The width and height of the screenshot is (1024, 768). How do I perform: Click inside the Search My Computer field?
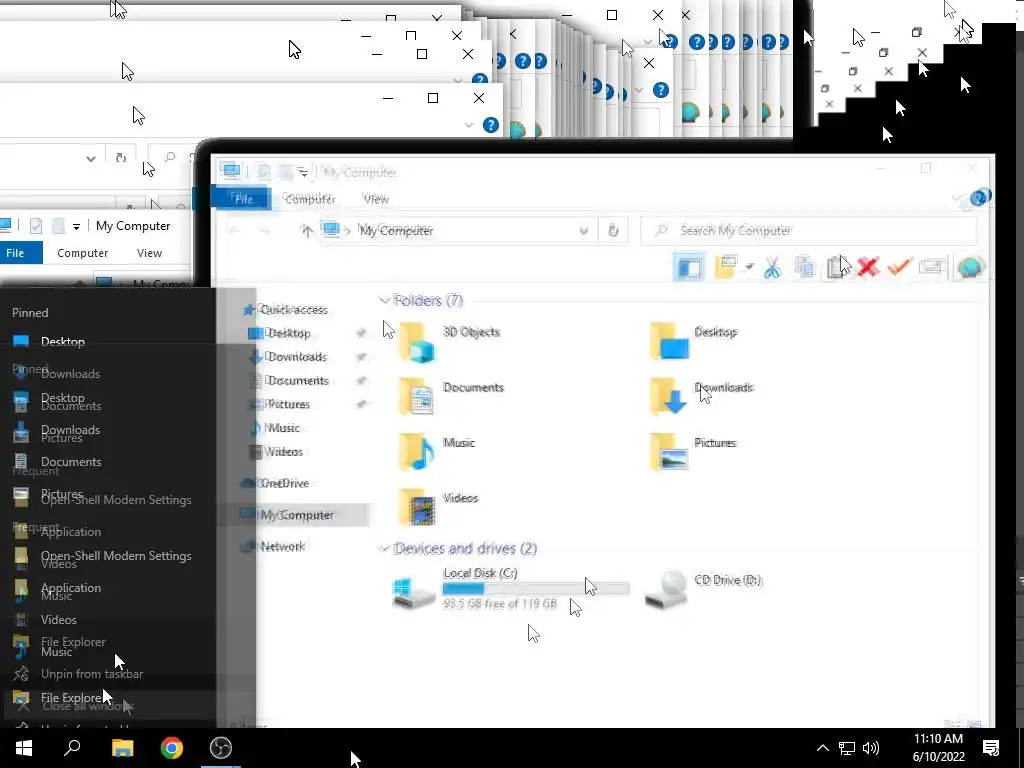808,230
